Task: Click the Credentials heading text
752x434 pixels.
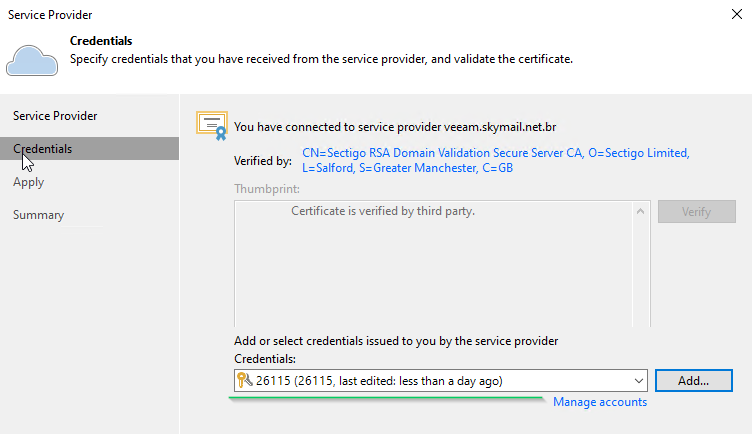Action: (101, 41)
